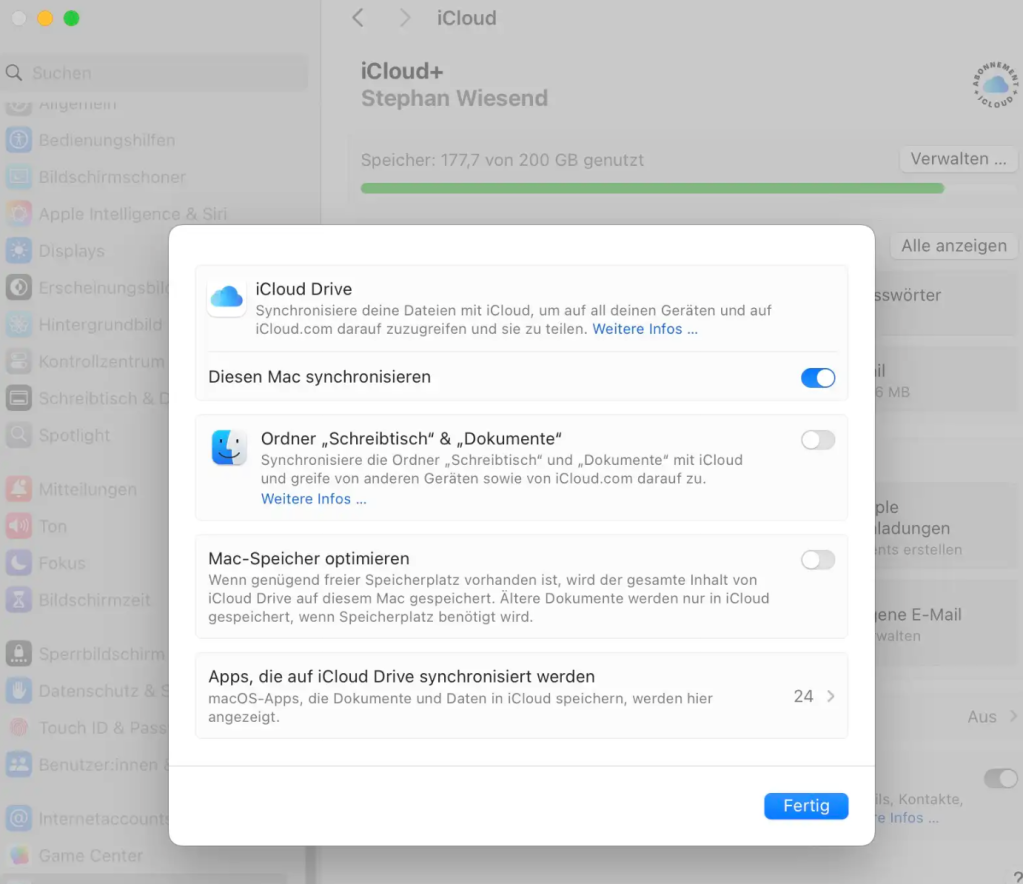
Task: Select the Internetaccounts at-sign icon
Action: point(19,817)
